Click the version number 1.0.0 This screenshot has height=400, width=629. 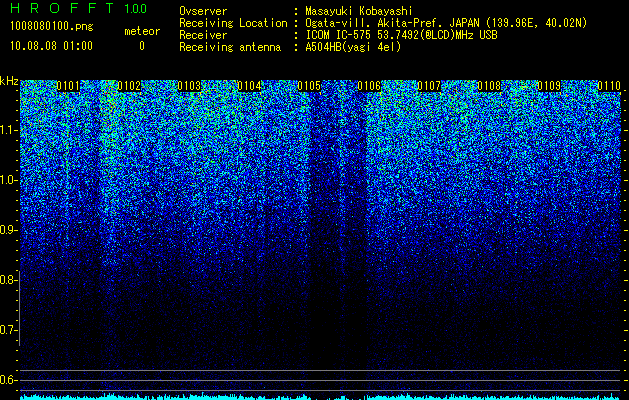click(x=136, y=9)
